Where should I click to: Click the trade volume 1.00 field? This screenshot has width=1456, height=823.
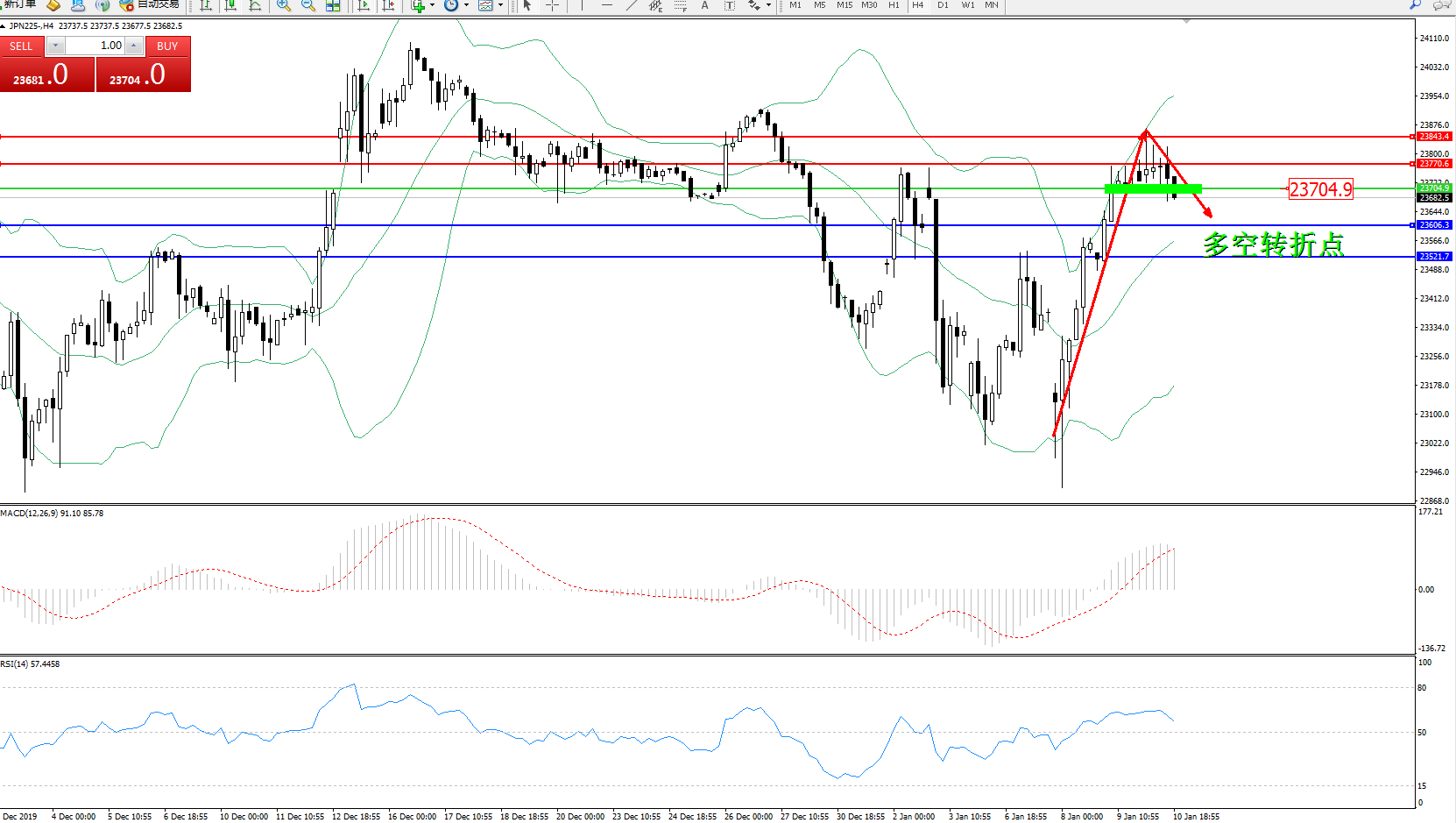pos(95,46)
